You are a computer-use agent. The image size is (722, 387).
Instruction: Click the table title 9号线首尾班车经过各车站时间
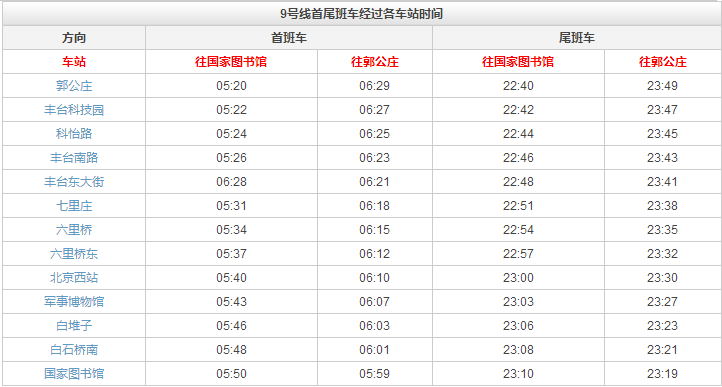tap(361, 14)
